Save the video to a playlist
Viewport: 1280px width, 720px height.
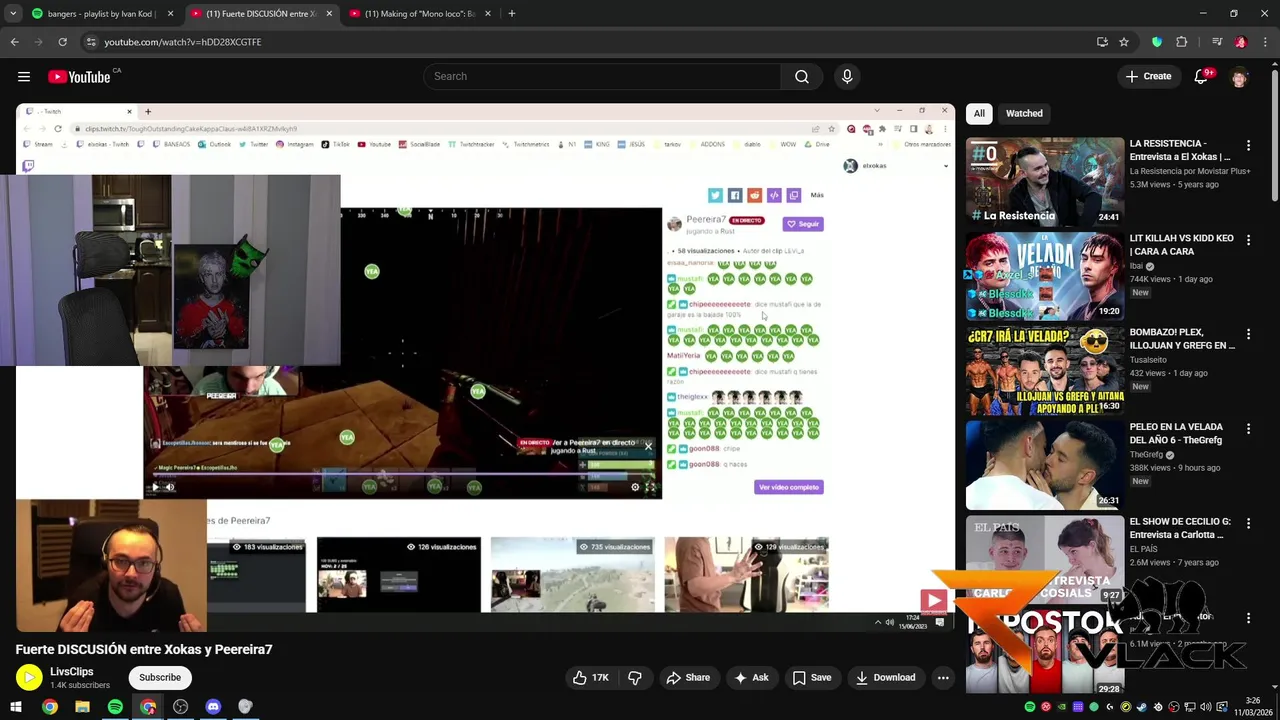pos(812,678)
